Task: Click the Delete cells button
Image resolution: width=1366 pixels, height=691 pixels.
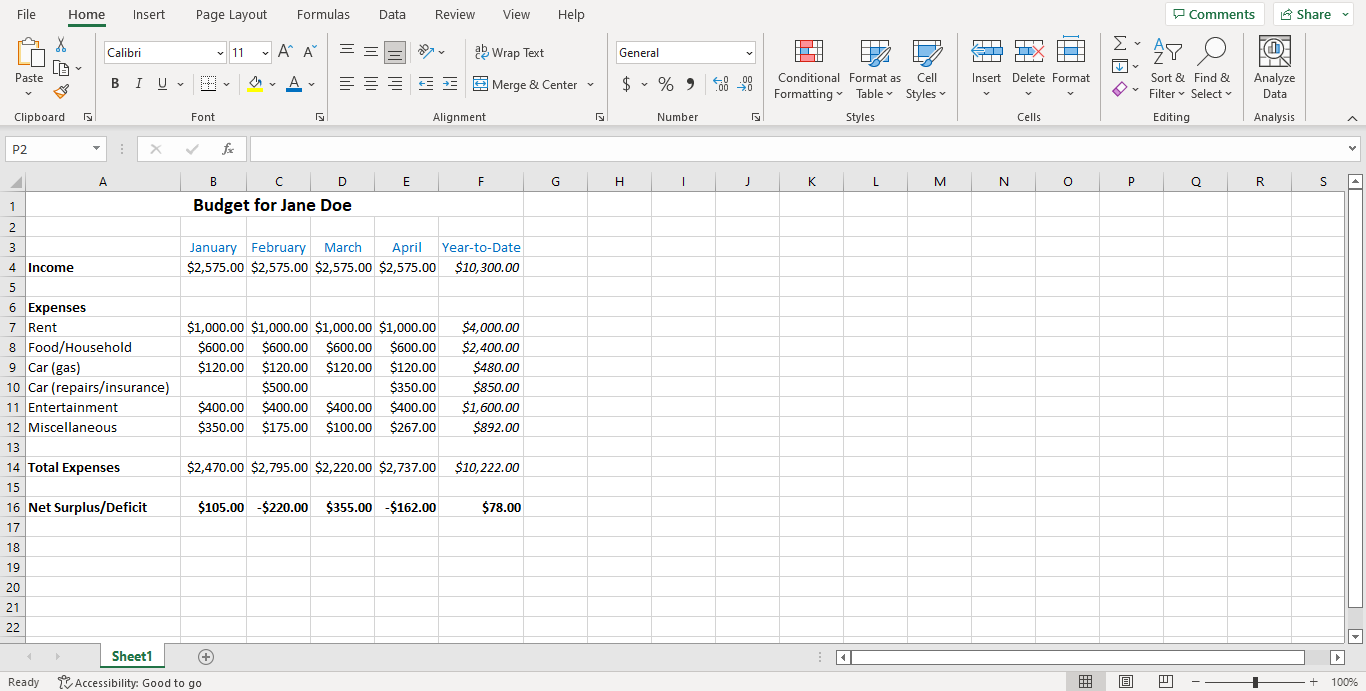Action: pos(1028,68)
